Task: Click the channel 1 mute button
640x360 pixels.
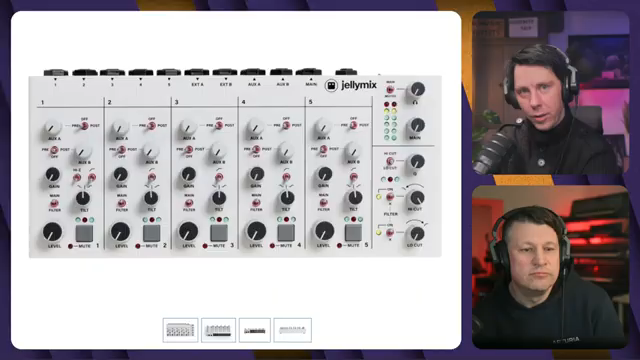Action: pos(84,233)
